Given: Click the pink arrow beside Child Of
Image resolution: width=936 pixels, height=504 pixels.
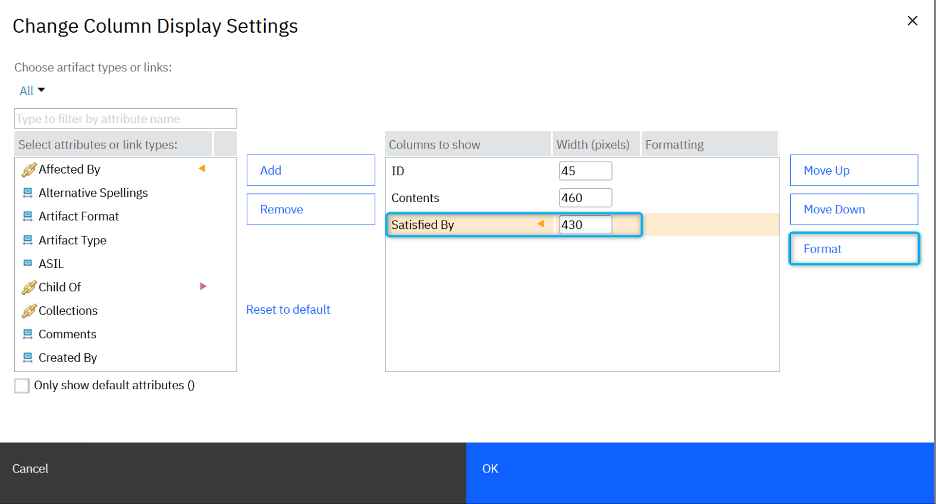Looking at the screenshot, I should point(203,287).
